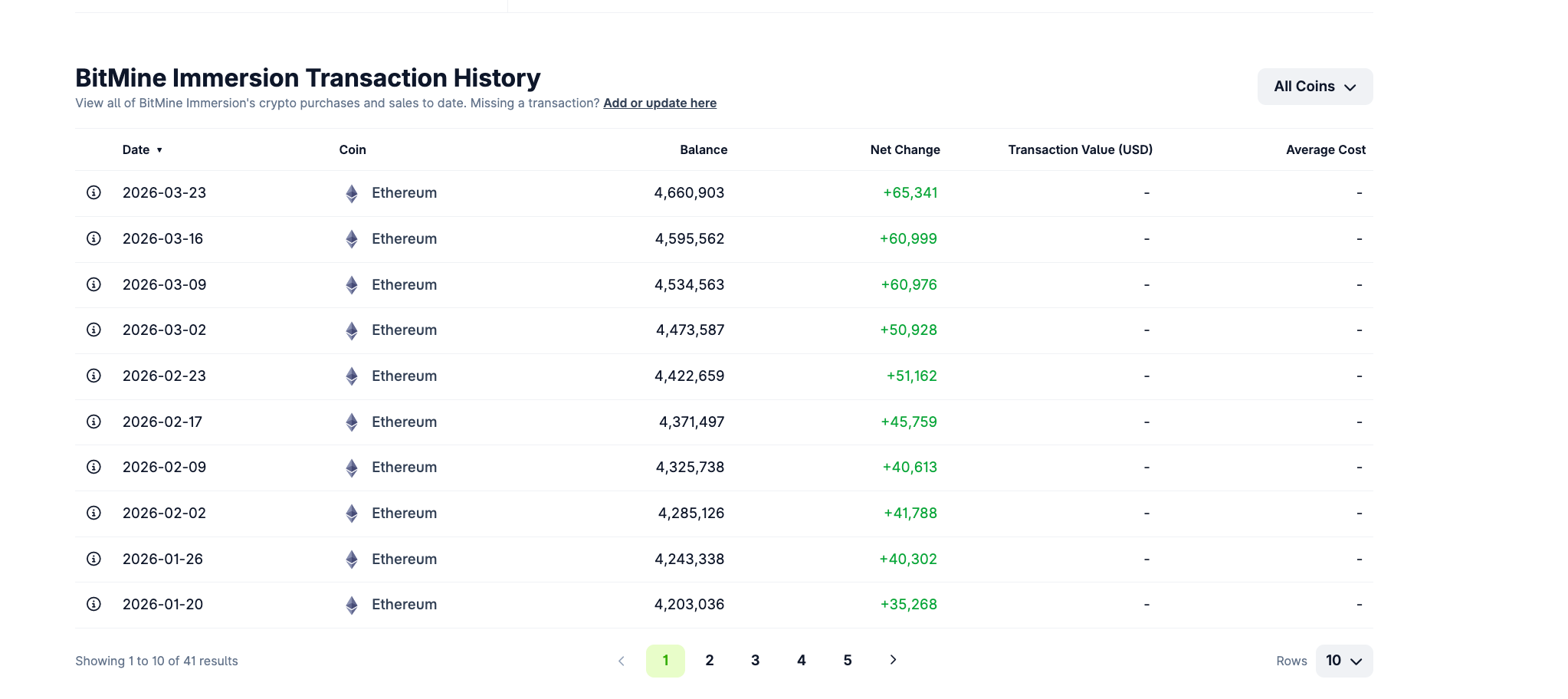
Task: Click info icon for 2026-03-23 transaction
Action: (93, 192)
